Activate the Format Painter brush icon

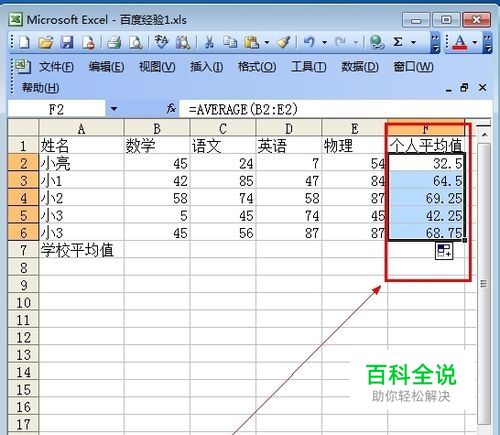click(284, 42)
